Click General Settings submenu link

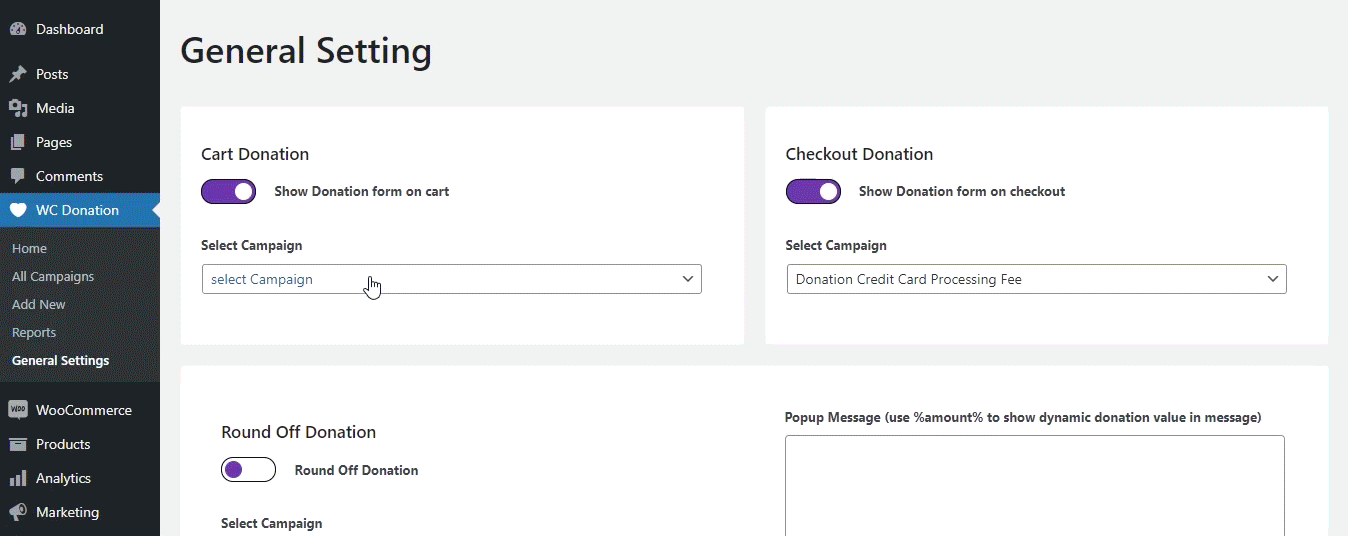[x=61, y=360]
